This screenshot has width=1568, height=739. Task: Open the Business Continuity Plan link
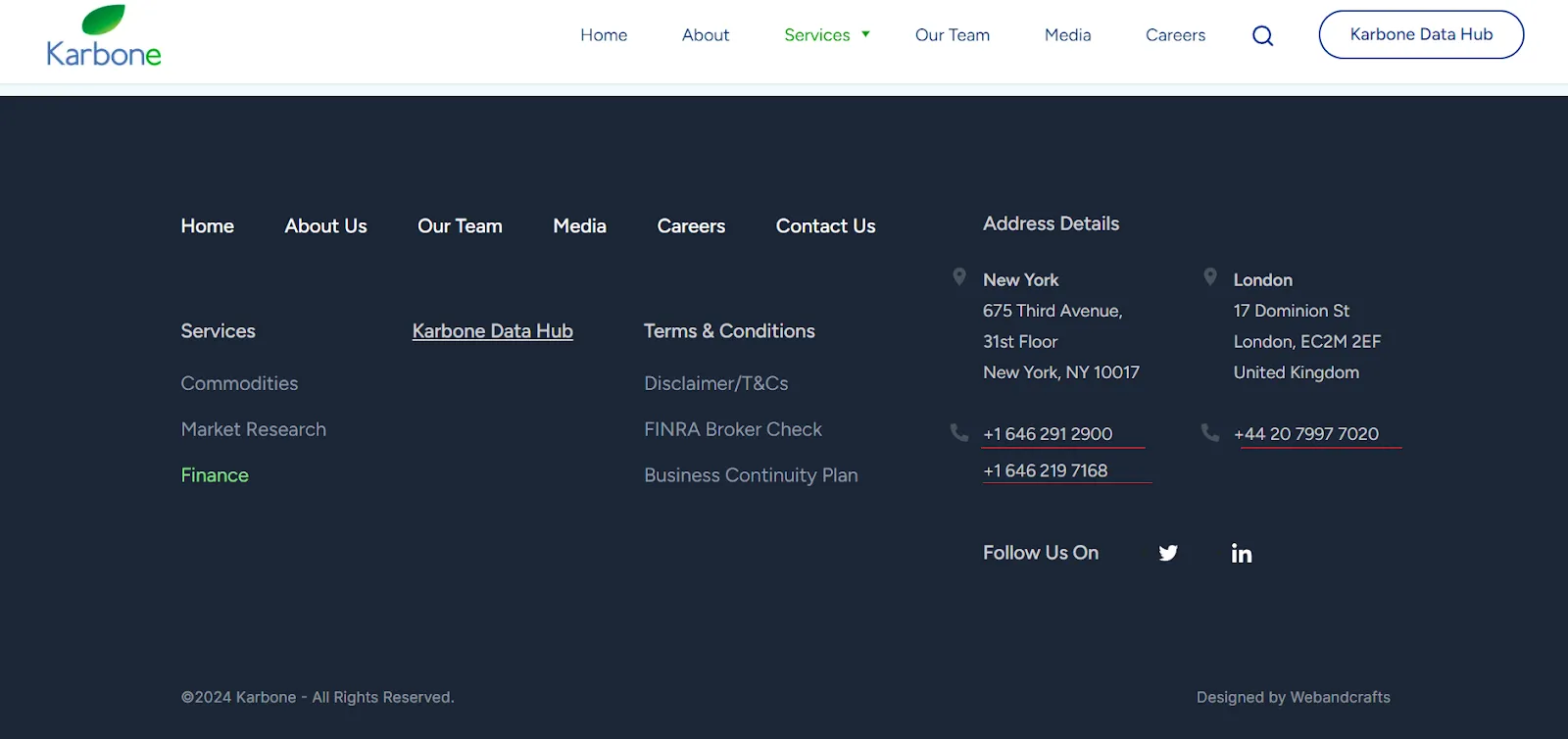751,475
